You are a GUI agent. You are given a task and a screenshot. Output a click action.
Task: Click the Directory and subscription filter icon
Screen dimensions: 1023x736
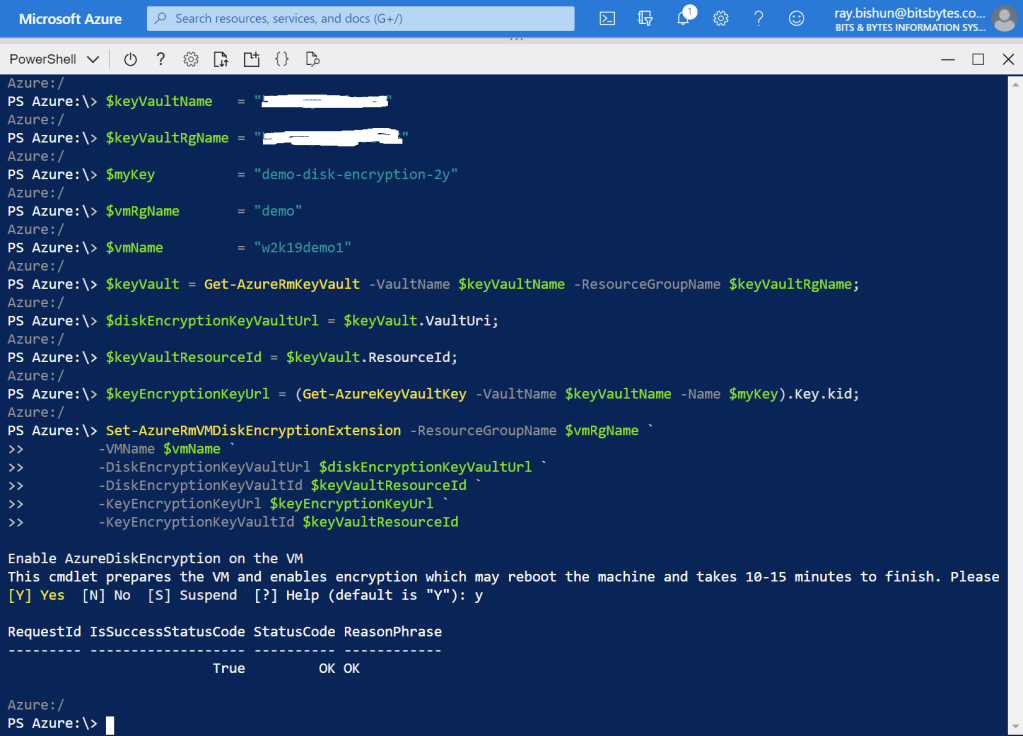[645, 18]
